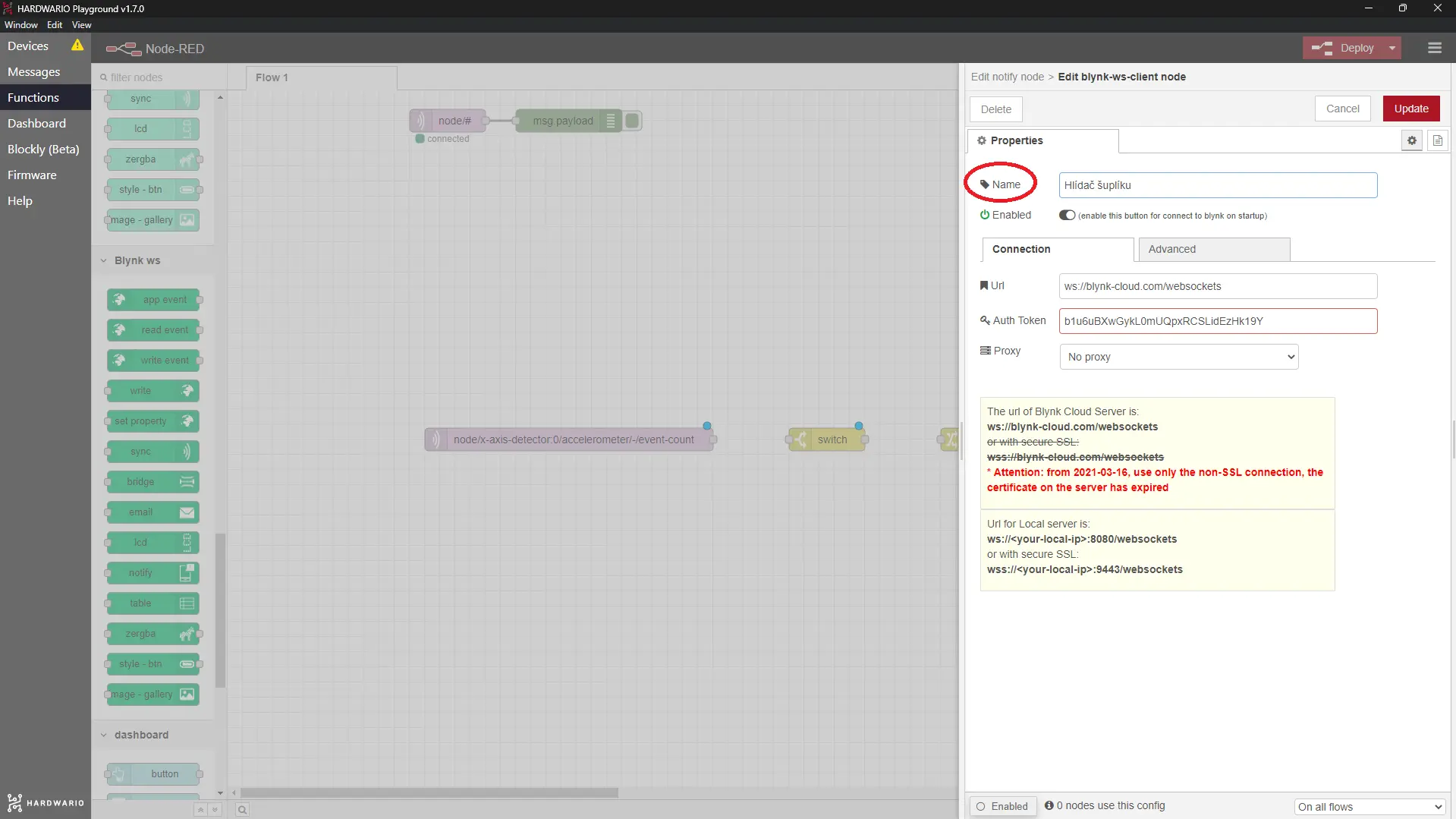Open node settings gear icon in Properties
Image resolution: width=1456 pixels, height=819 pixels.
(1411, 140)
